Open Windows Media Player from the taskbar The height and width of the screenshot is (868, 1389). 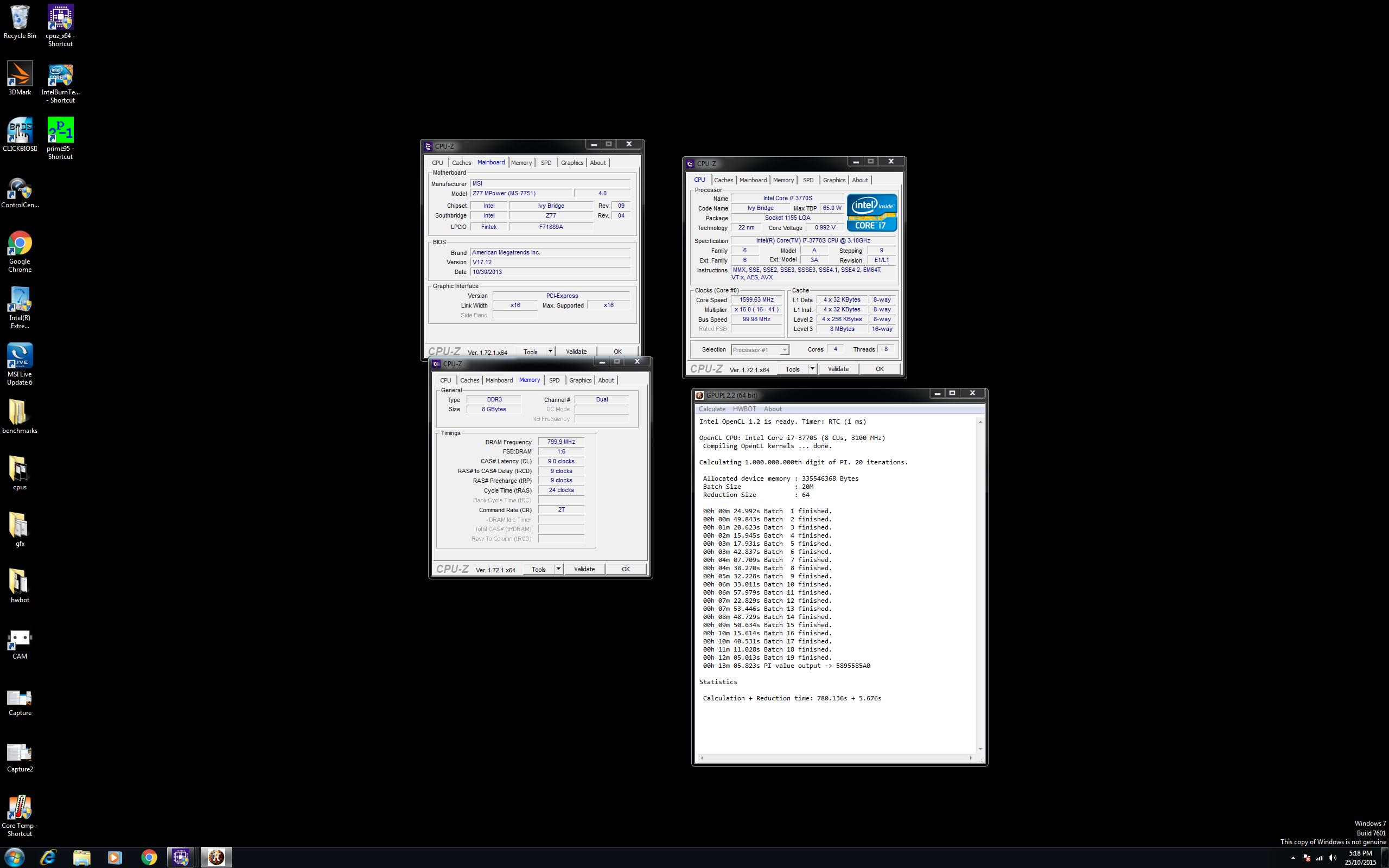pyautogui.click(x=115, y=857)
